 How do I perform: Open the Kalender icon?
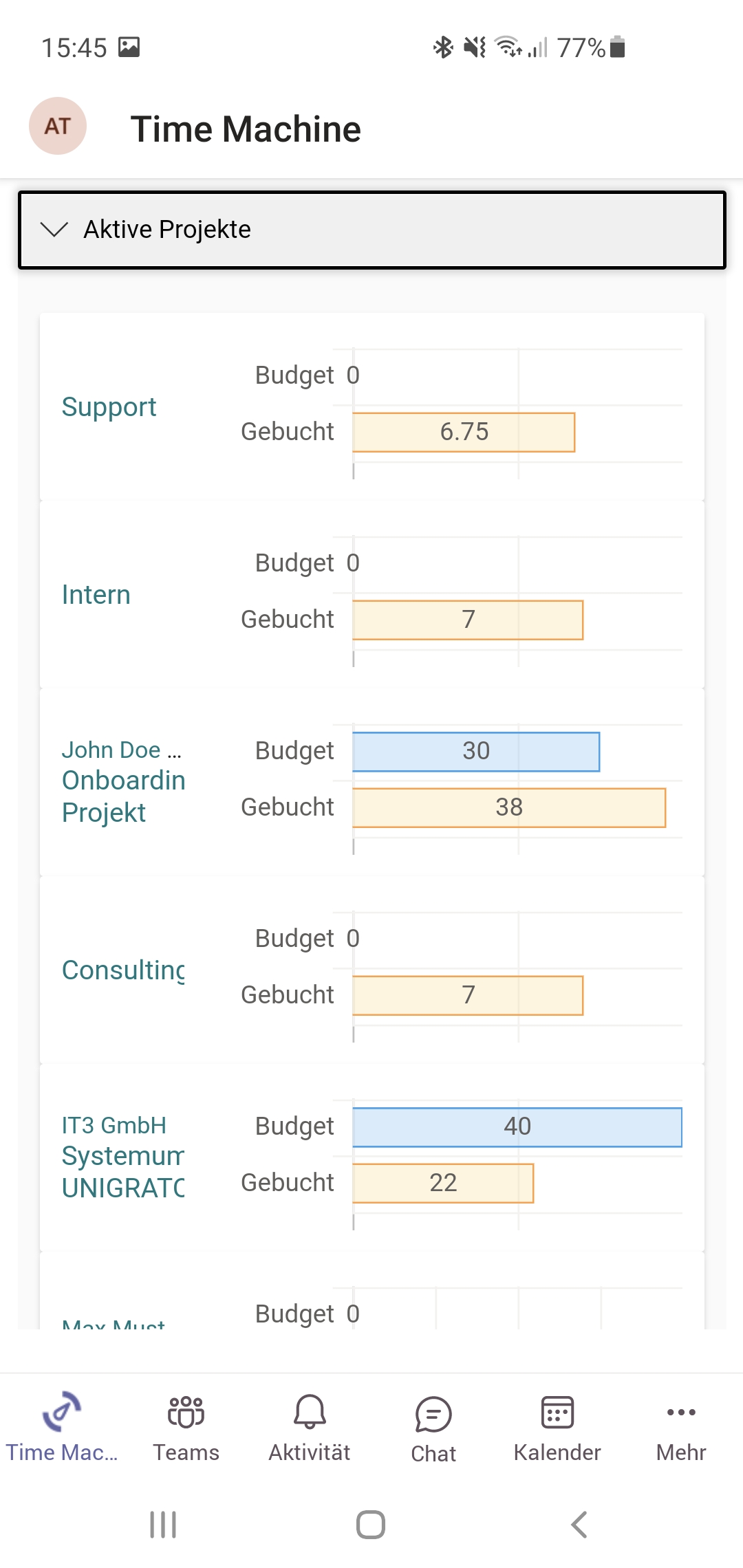tap(557, 1412)
